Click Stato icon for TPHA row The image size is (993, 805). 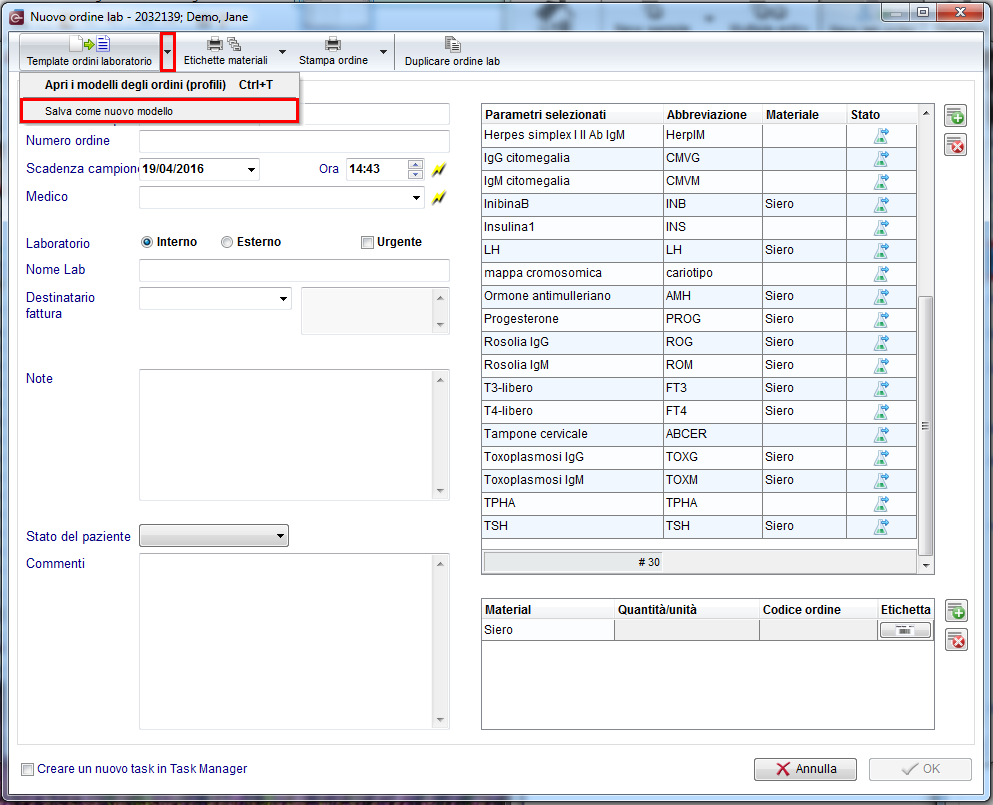point(881,504)
